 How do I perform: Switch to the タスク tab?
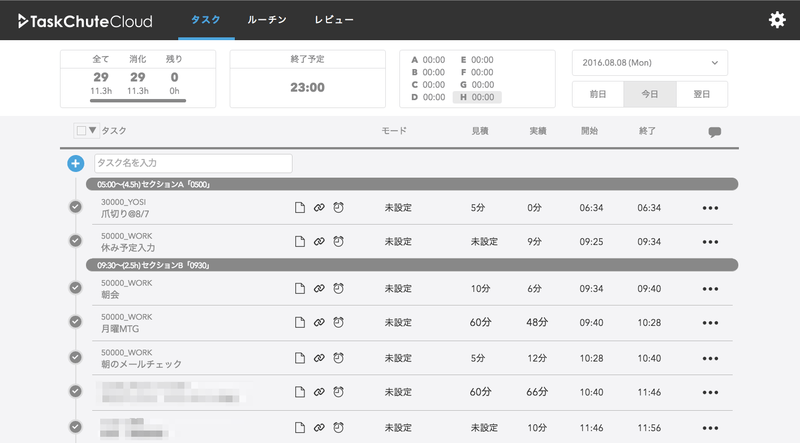pos(206,20)
